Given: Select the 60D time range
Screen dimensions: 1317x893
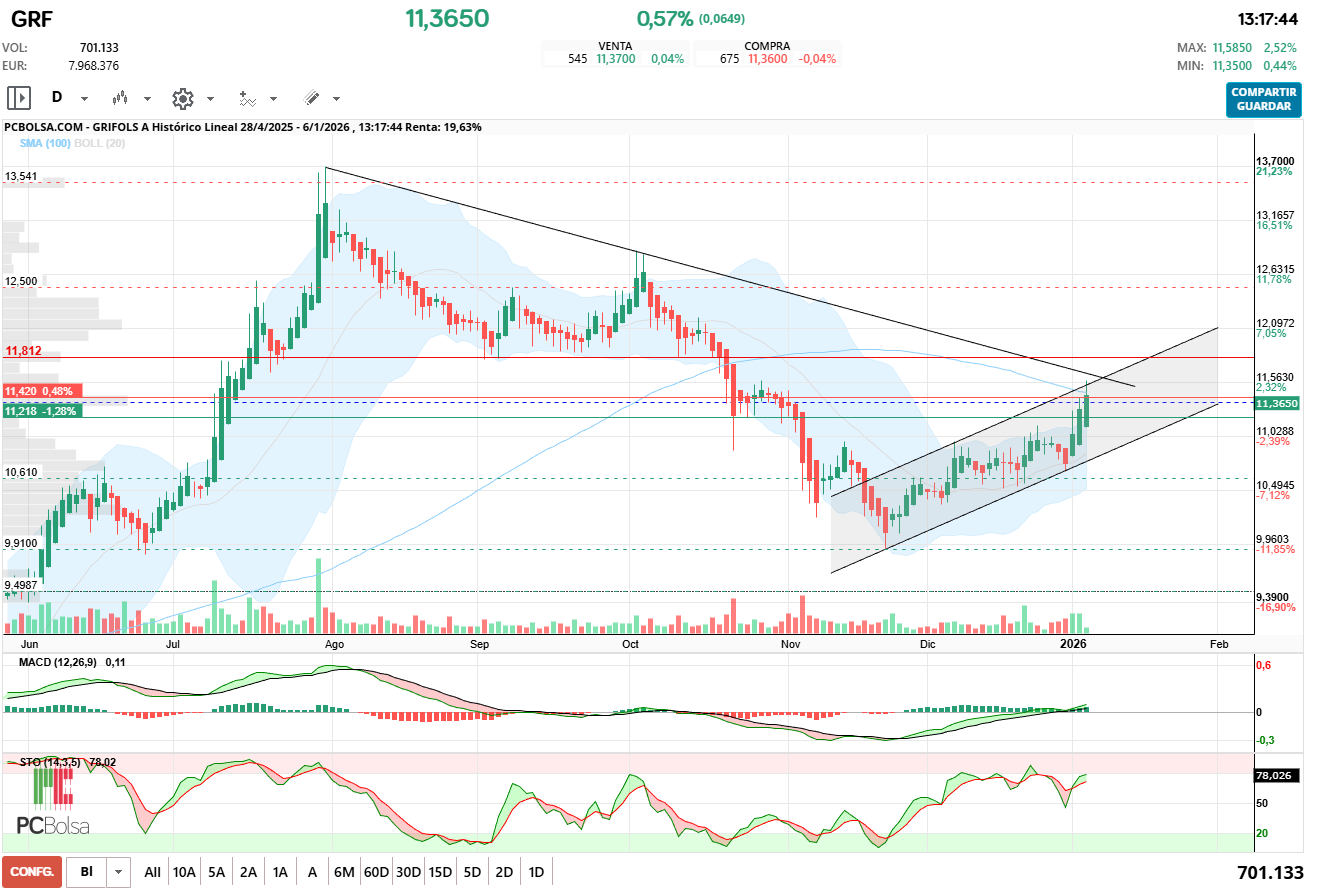Looking at the screenshot, I should [x=376, y=872].
